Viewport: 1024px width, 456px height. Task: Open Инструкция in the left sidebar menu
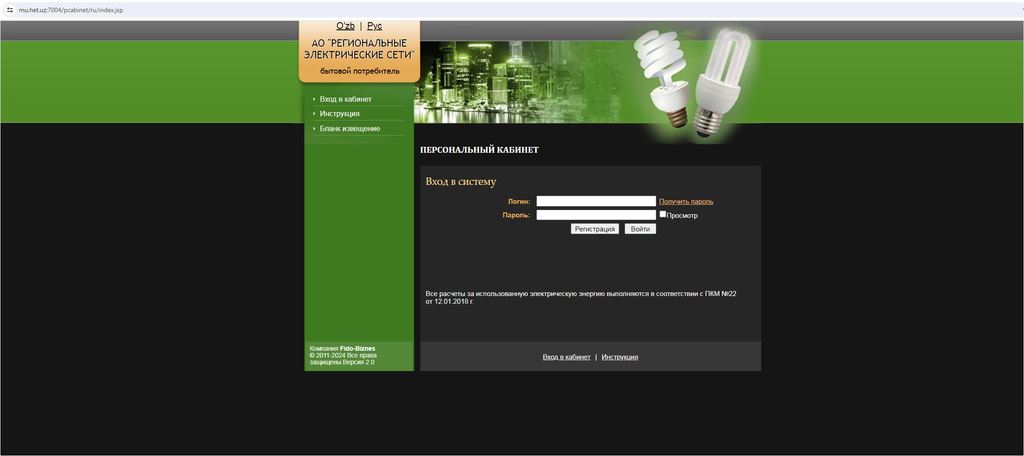click(x=339, y=114)
